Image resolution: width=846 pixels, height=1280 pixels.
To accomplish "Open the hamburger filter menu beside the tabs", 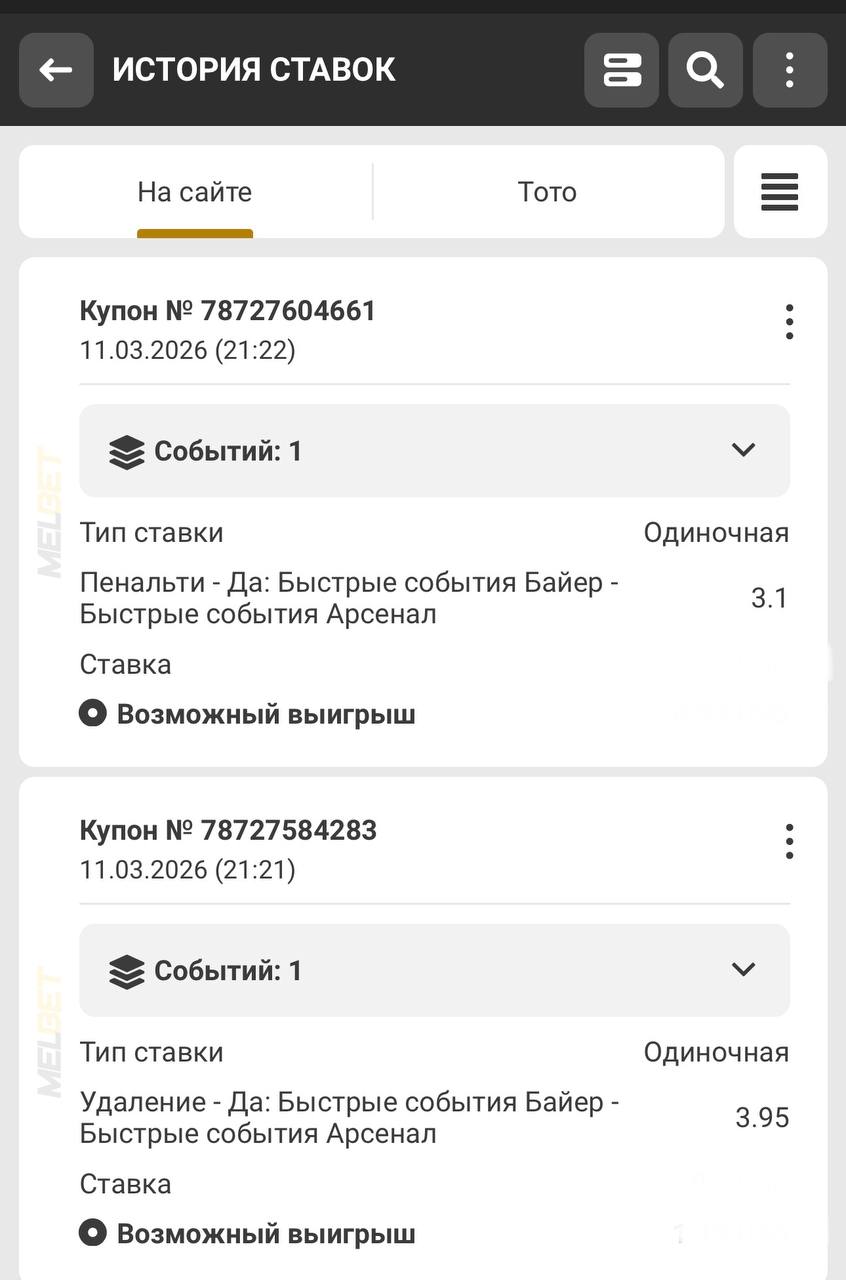I will tap(780, 192).
